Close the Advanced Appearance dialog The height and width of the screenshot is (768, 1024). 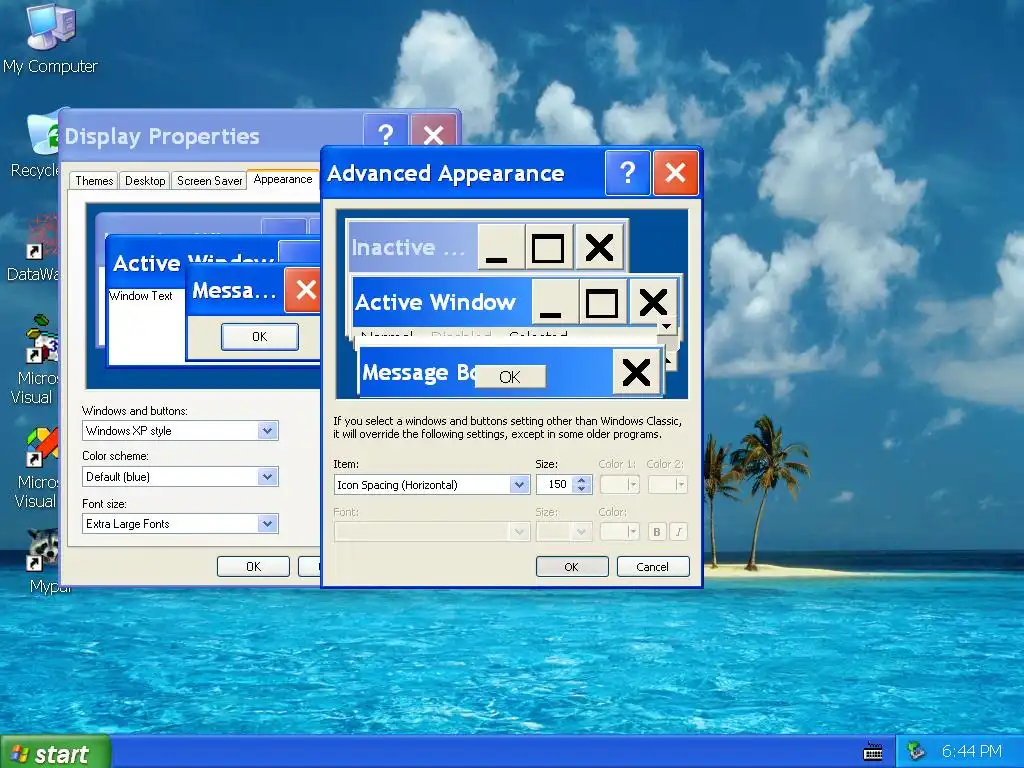point(675,173)
